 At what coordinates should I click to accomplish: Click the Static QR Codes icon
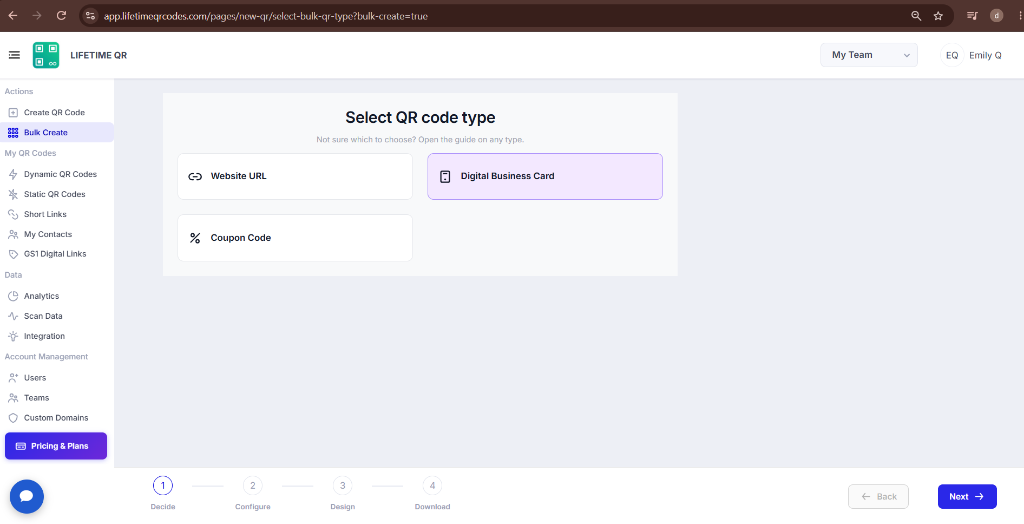[x=12, y=194]
